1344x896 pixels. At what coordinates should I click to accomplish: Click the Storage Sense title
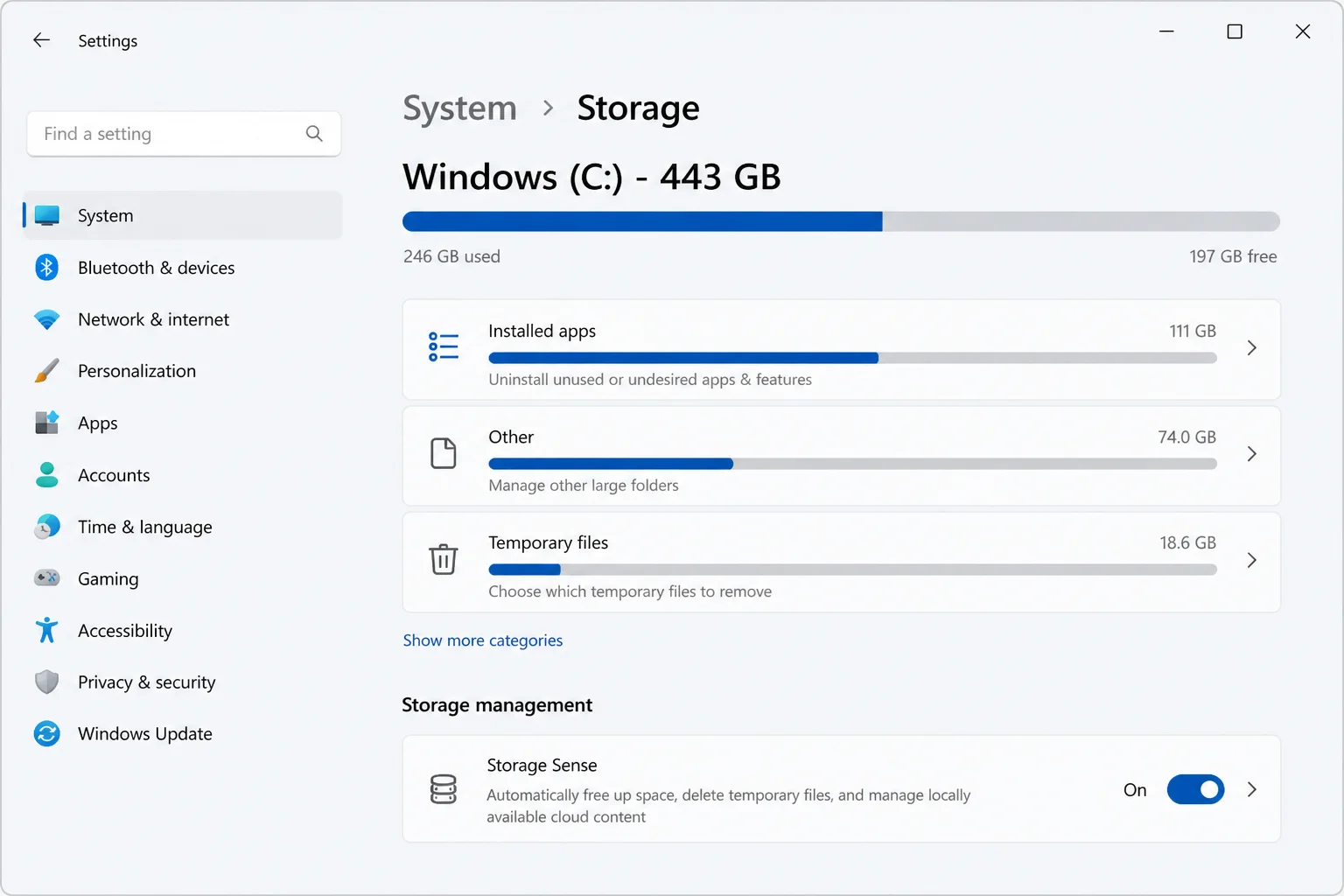542,766
